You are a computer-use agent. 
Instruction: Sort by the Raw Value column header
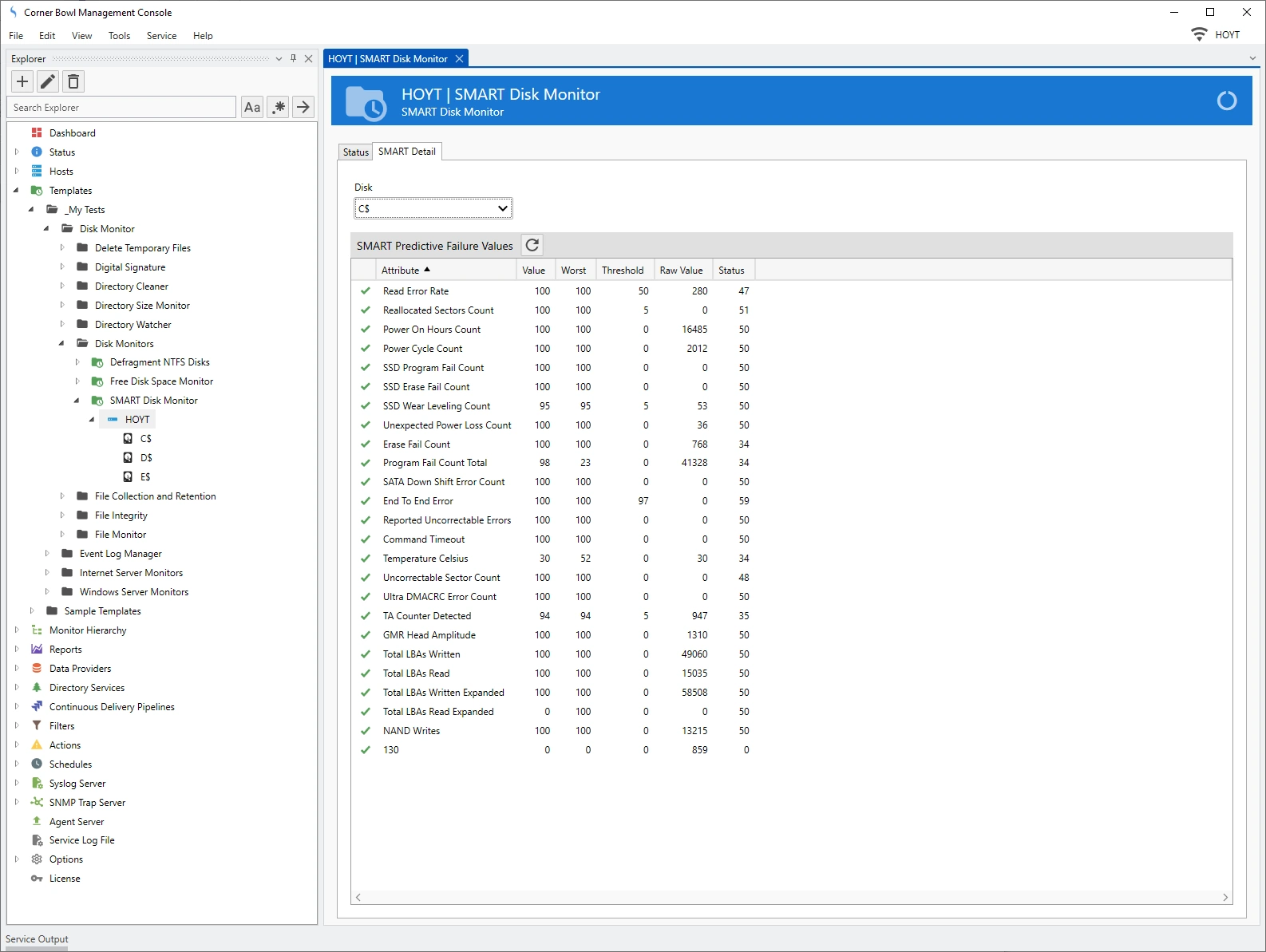[x=681, y=271]
